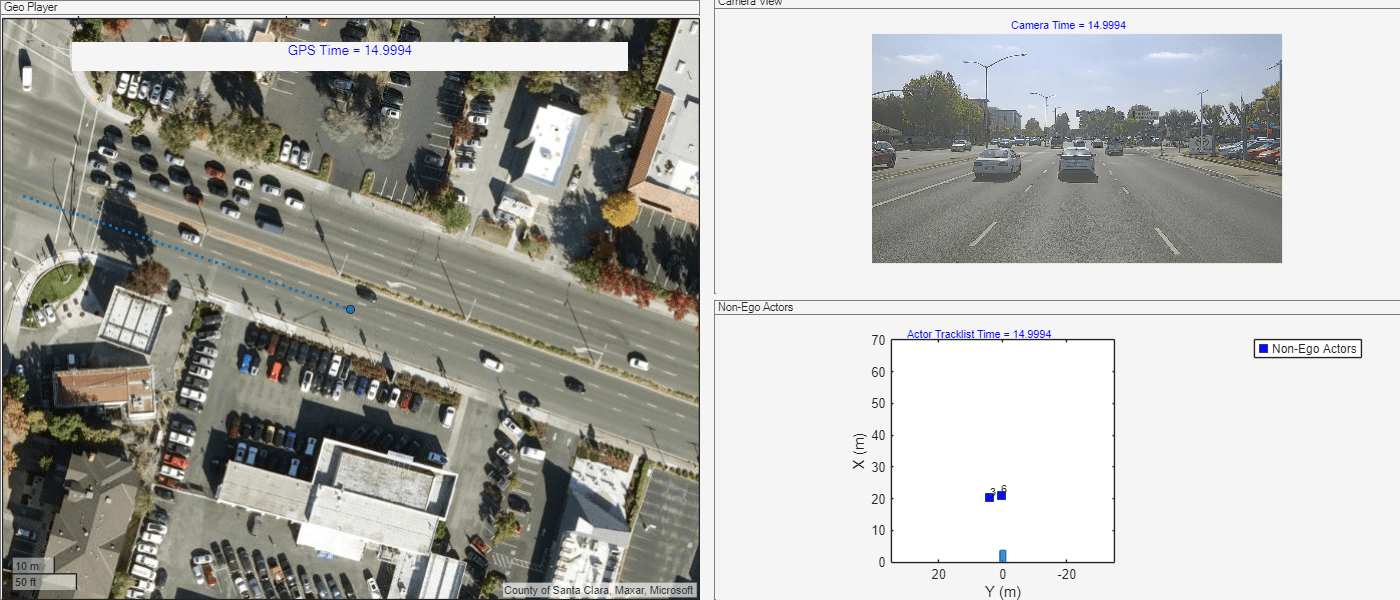The height and width of the screenshot is (600, 1400).
Task: Click the camera view road image
Action: click(1076, 148)
